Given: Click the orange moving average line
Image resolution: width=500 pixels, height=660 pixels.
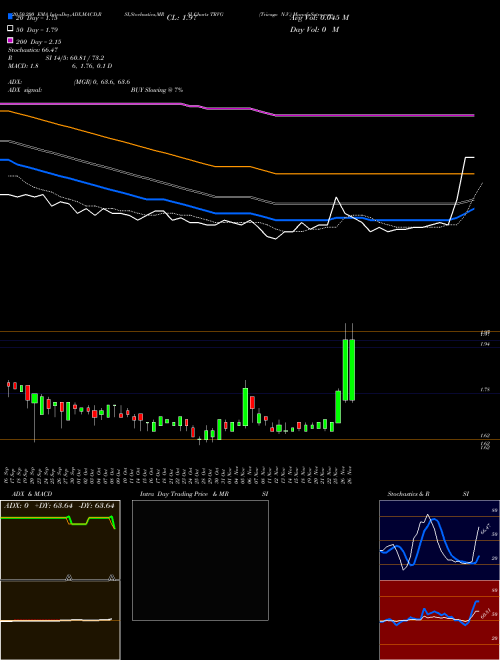Looking at the screenshot, I should pyautogui.click(x=237, y=167).
